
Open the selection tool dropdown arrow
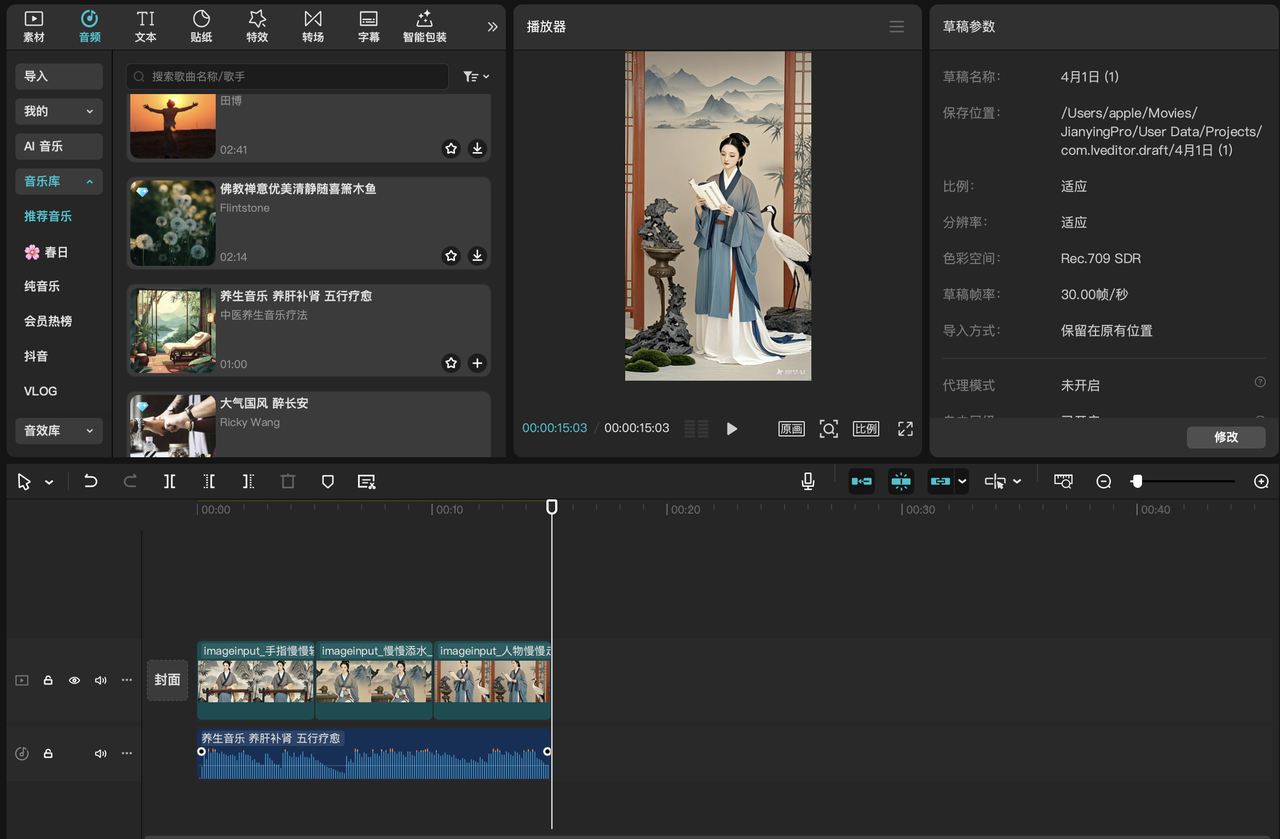tap(49, 482)
